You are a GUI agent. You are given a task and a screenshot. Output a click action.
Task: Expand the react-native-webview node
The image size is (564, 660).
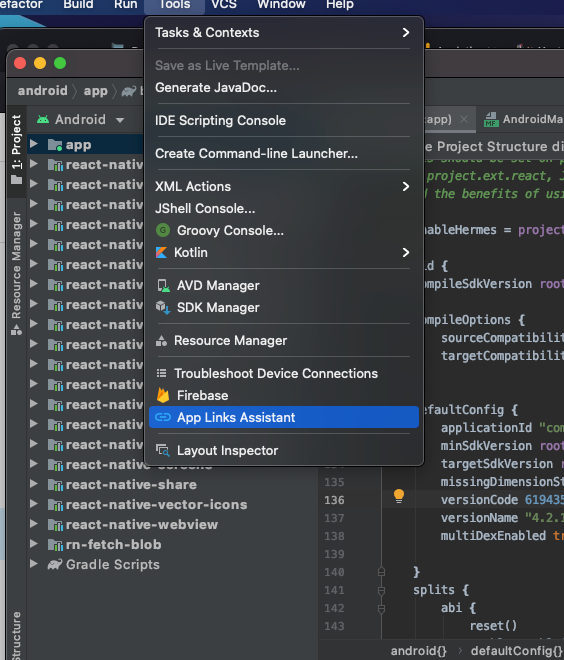[x=34, y=524]
